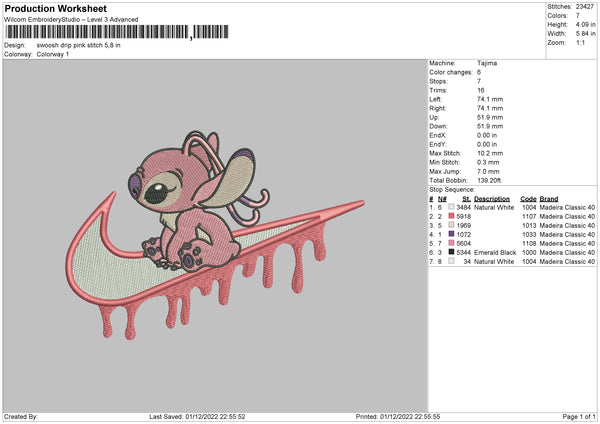Click the Stitches count value 23427
The width and height of the screenshot is (600, 424).
(585, 6)
